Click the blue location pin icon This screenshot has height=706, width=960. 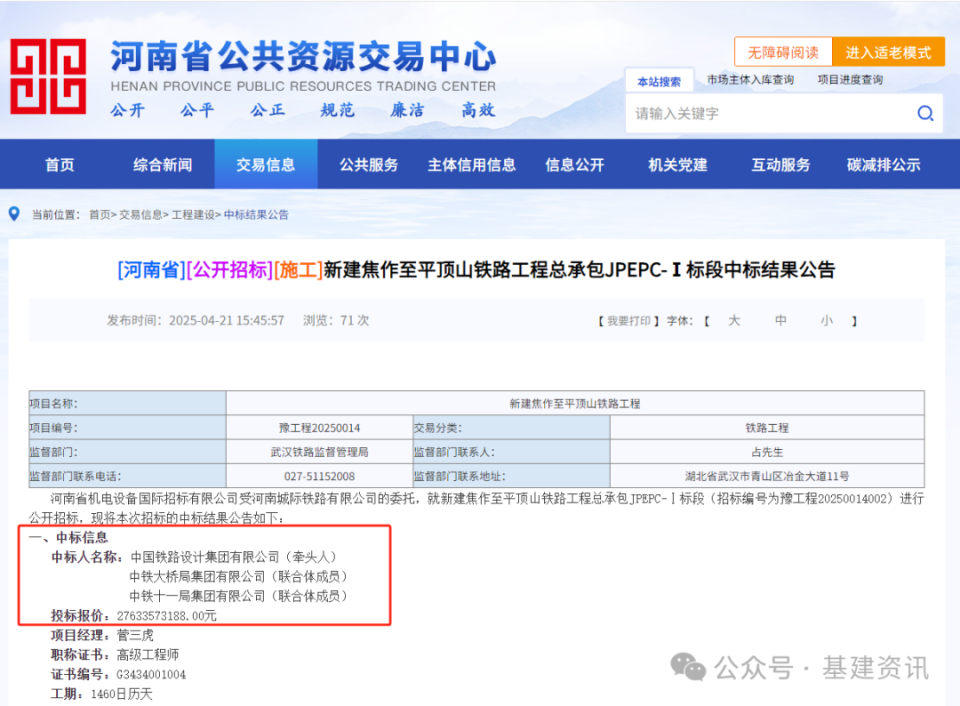click(14, 214)
